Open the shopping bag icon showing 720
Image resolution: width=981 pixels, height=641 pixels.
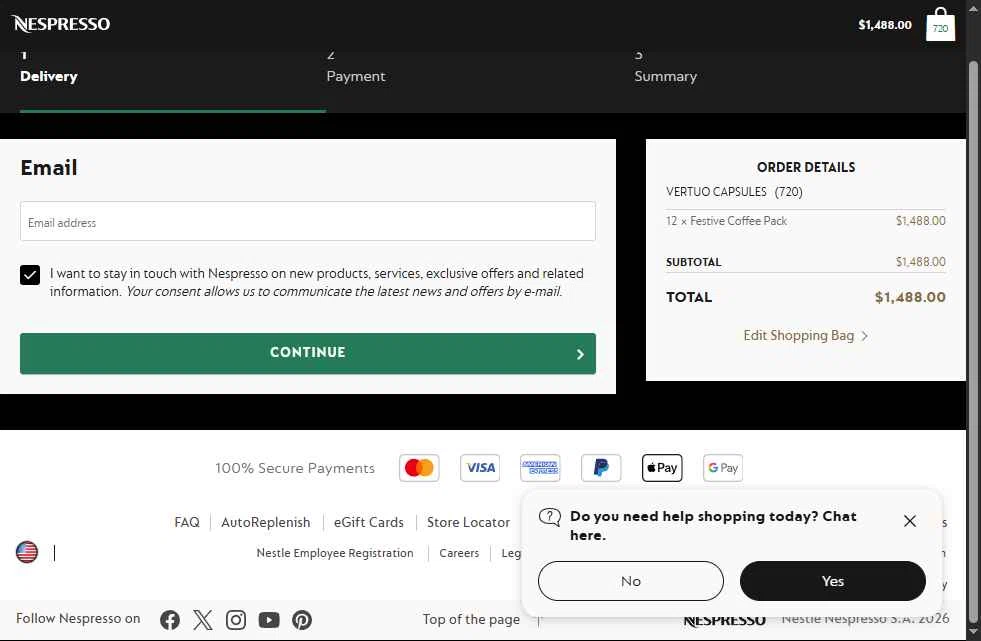point(940,24)
